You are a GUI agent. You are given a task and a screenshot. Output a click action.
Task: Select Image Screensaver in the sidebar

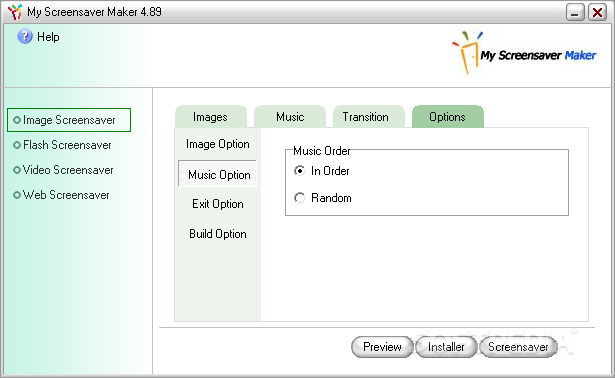point(69,120)
